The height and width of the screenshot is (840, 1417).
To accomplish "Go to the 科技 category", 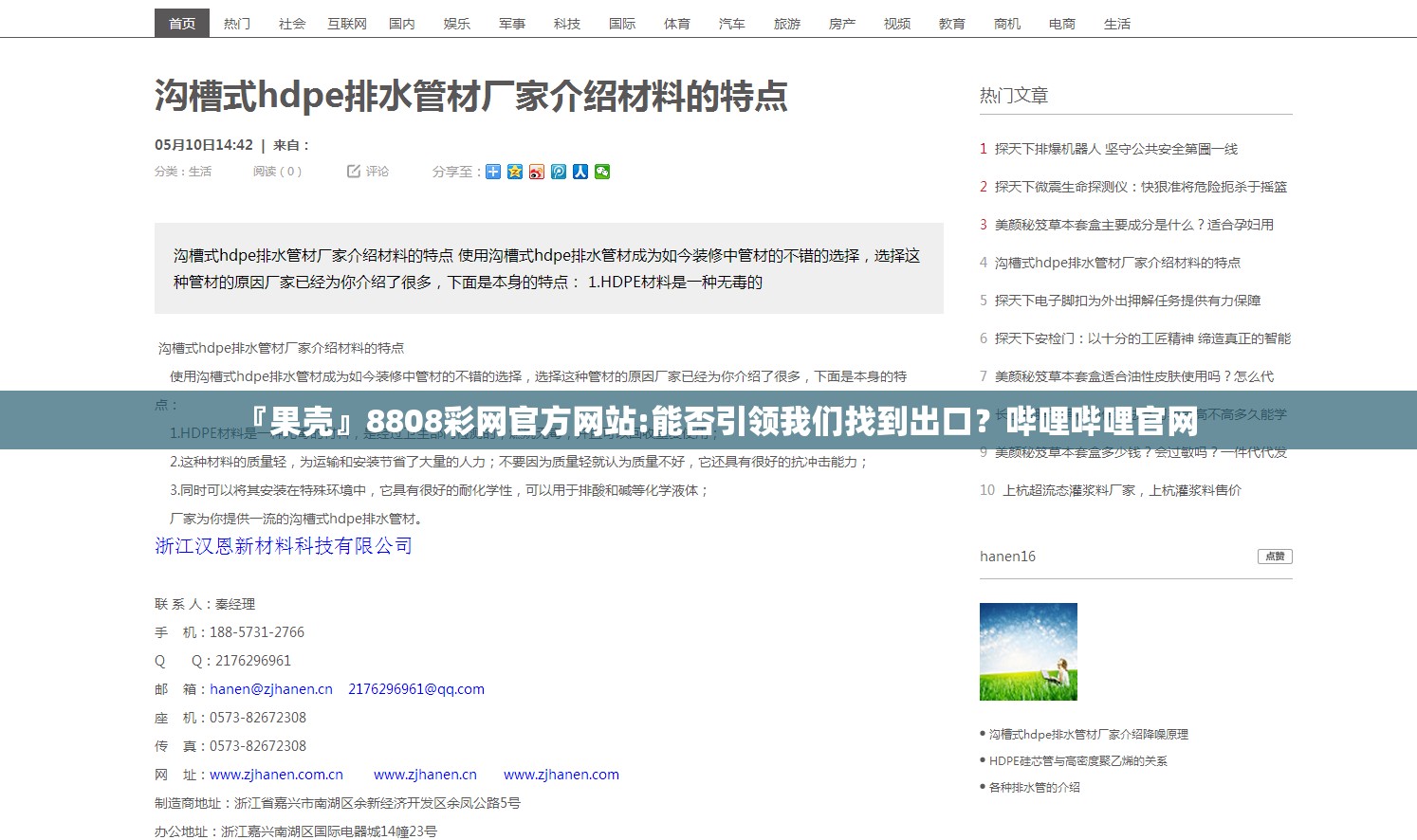I will (567, 23).
